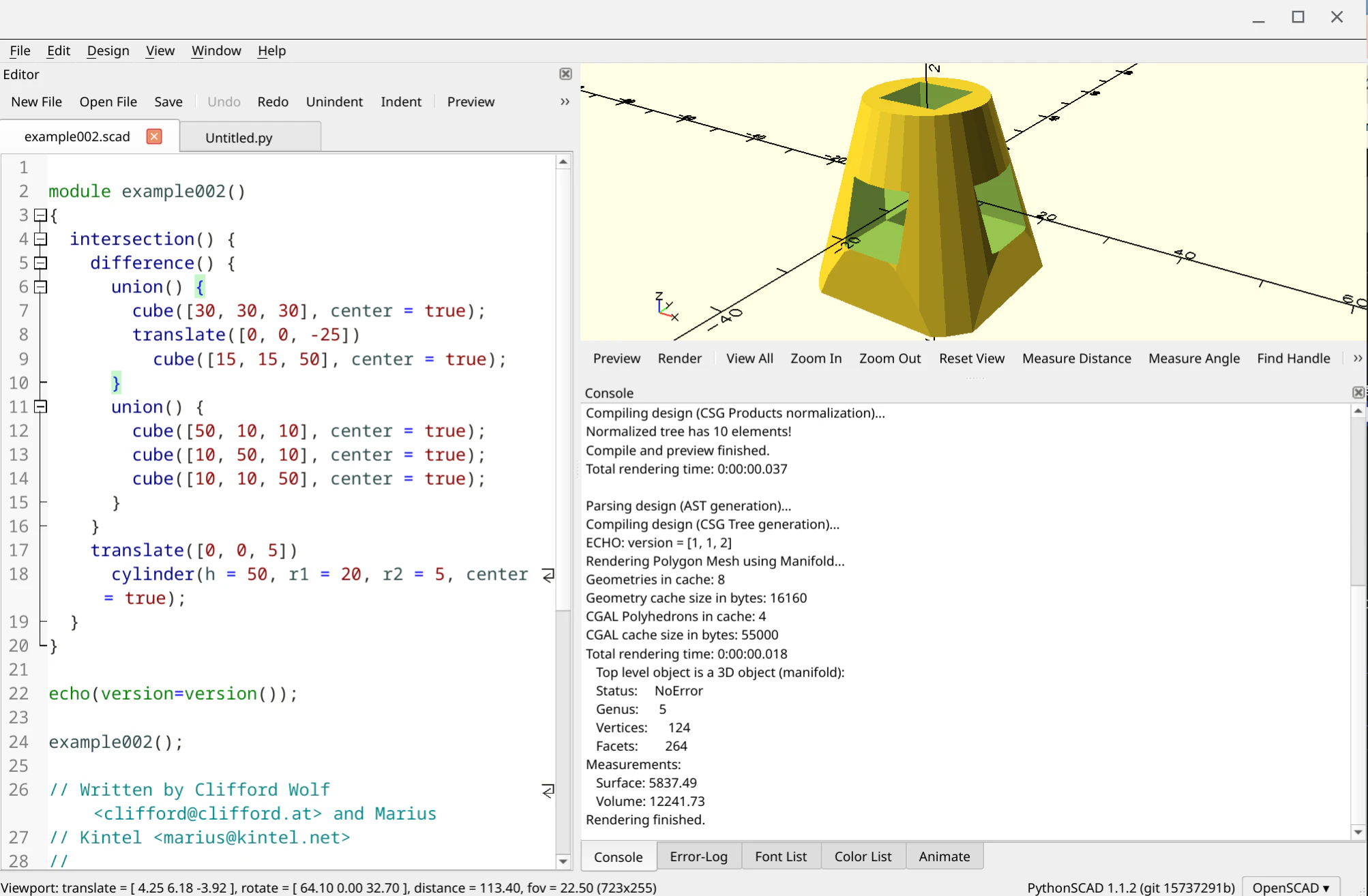This screenshot has height=896, width=1368.
Task: Click Zoom In in viewer toolbar
Action: [816, 358]
